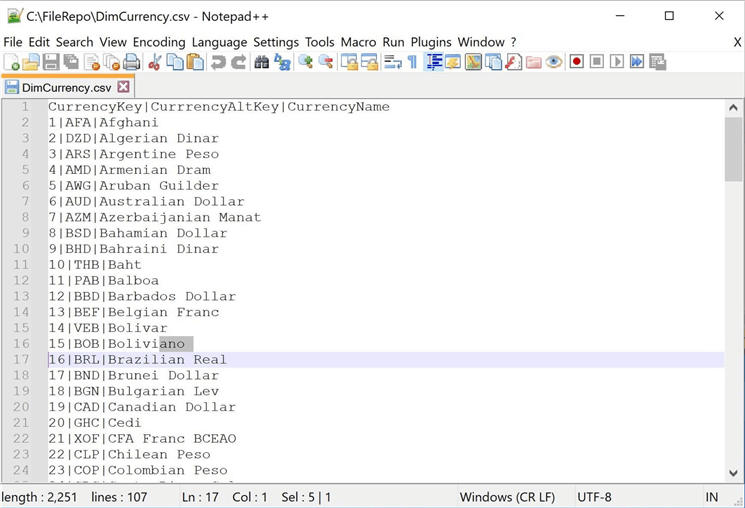
Task: Click the vertical scrollbar down arrow
Action: 733,473
